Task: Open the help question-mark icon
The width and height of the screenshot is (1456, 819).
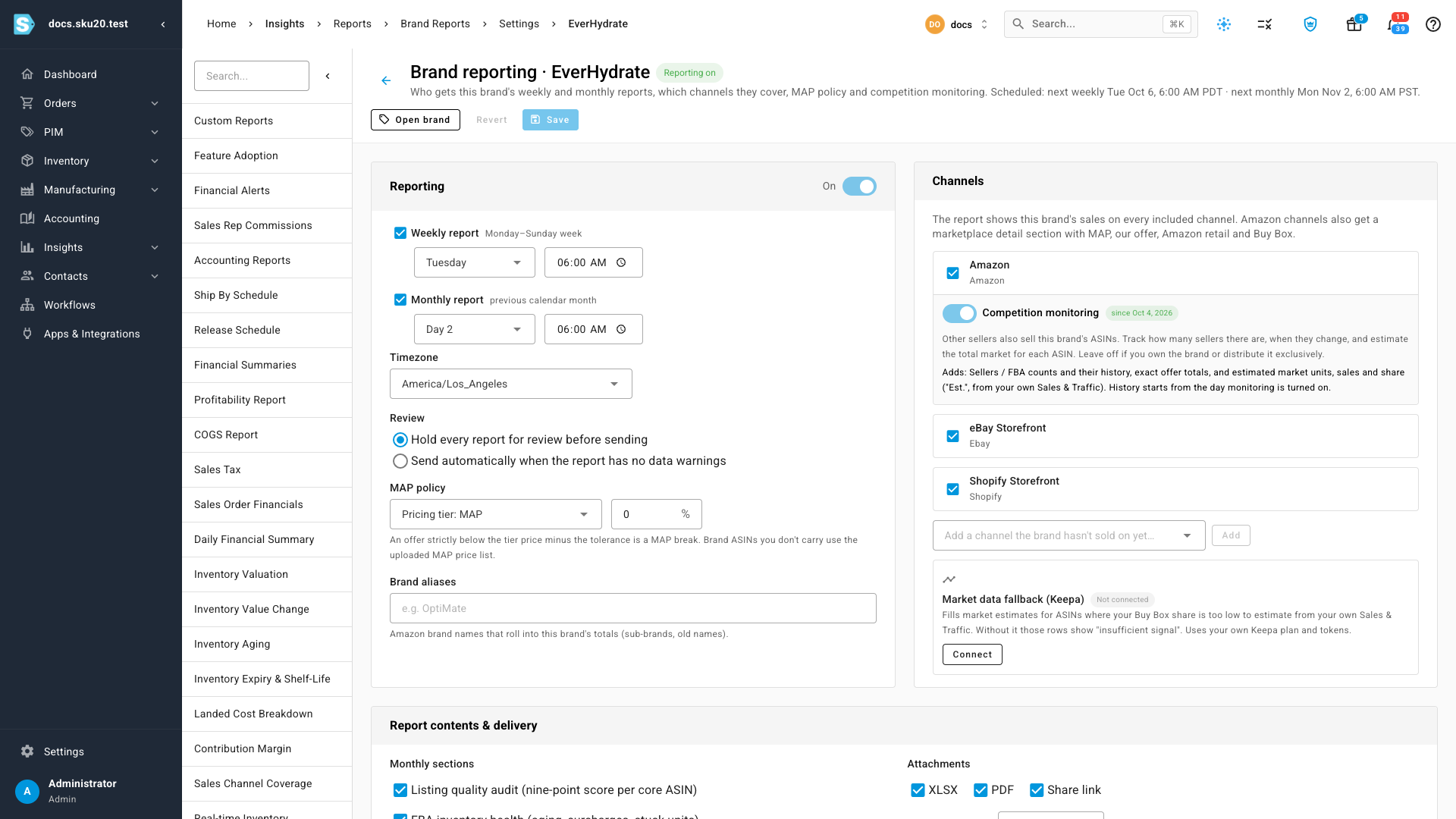Action: coord(1432,24)
